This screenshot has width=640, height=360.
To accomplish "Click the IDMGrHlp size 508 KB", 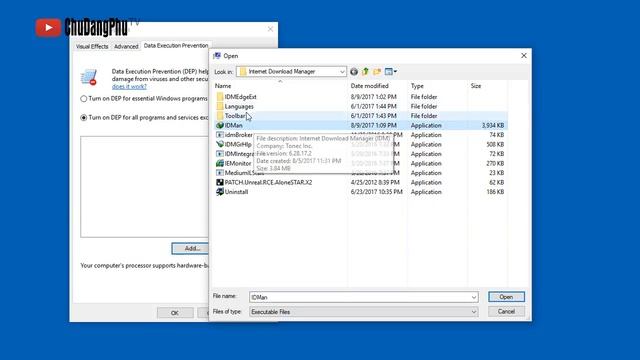I will 495,144.
